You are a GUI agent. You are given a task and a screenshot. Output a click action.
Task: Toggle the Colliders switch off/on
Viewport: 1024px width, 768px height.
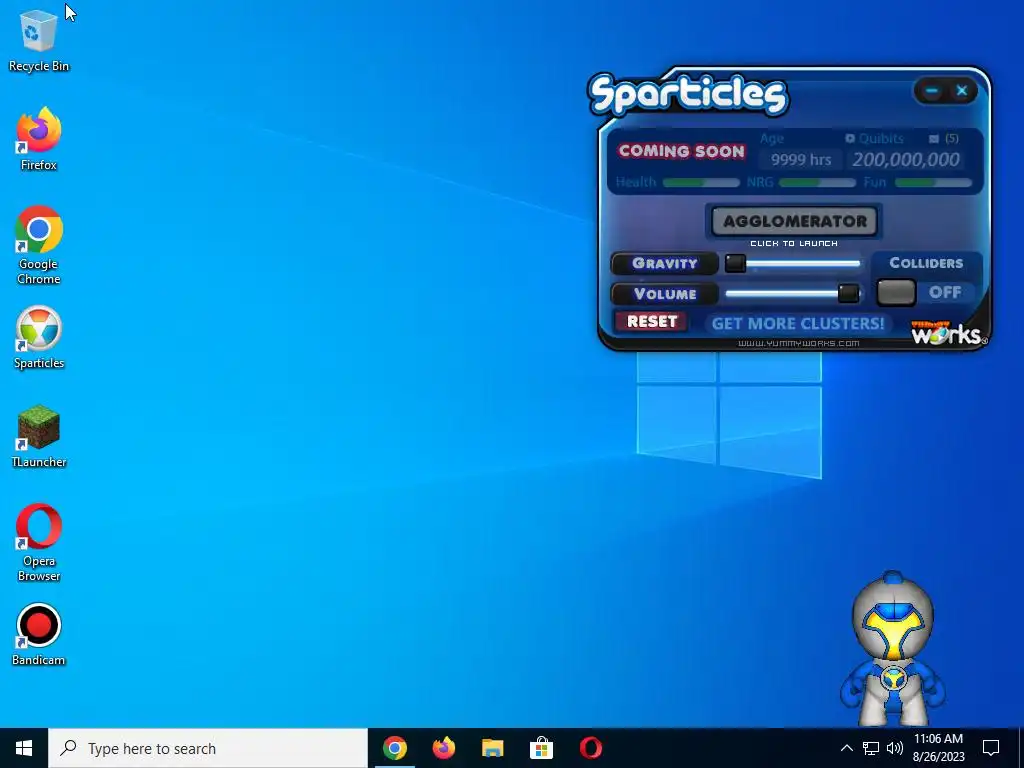tap(896, 293)
